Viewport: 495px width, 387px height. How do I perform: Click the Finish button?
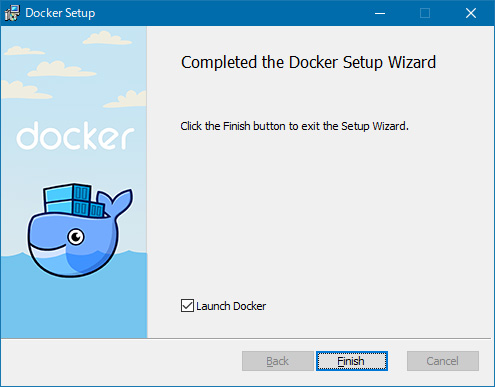click(x=352, y=361)
